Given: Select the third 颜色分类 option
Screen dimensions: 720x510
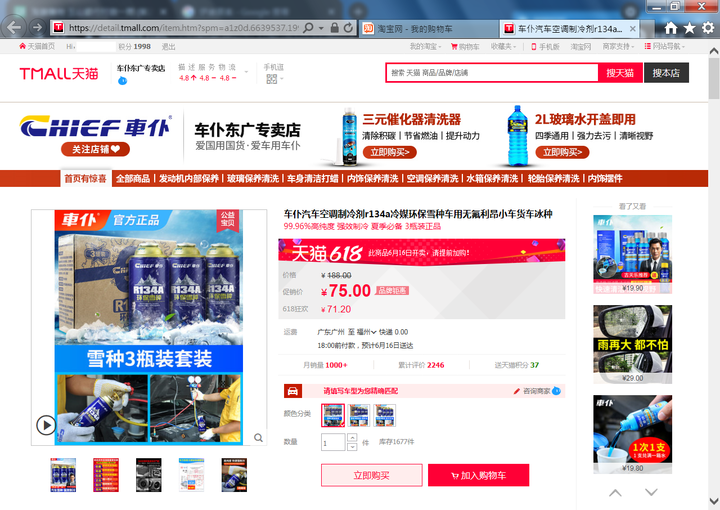Looking at the screenshot, I should click(385, 415).
